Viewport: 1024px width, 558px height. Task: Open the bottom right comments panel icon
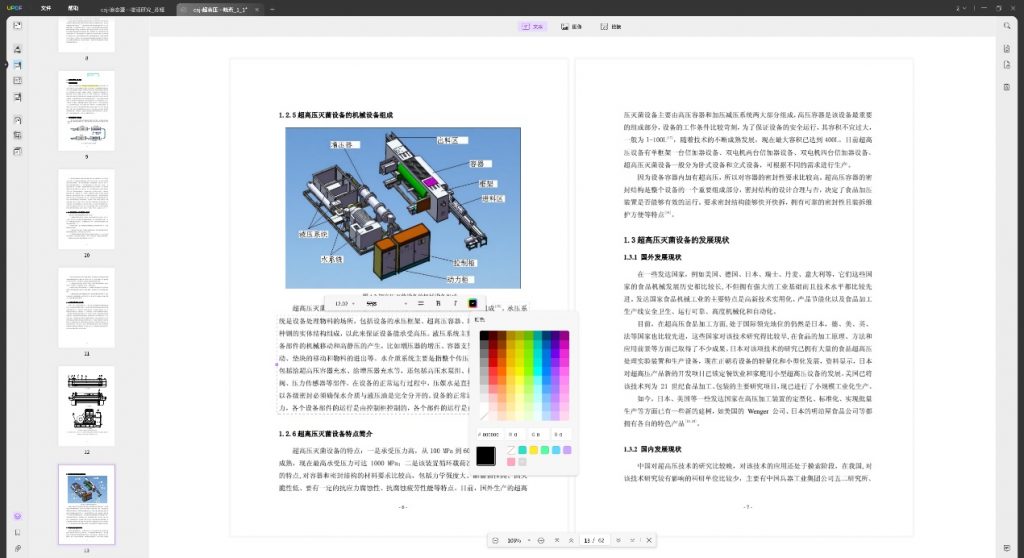pos(1007,548)
